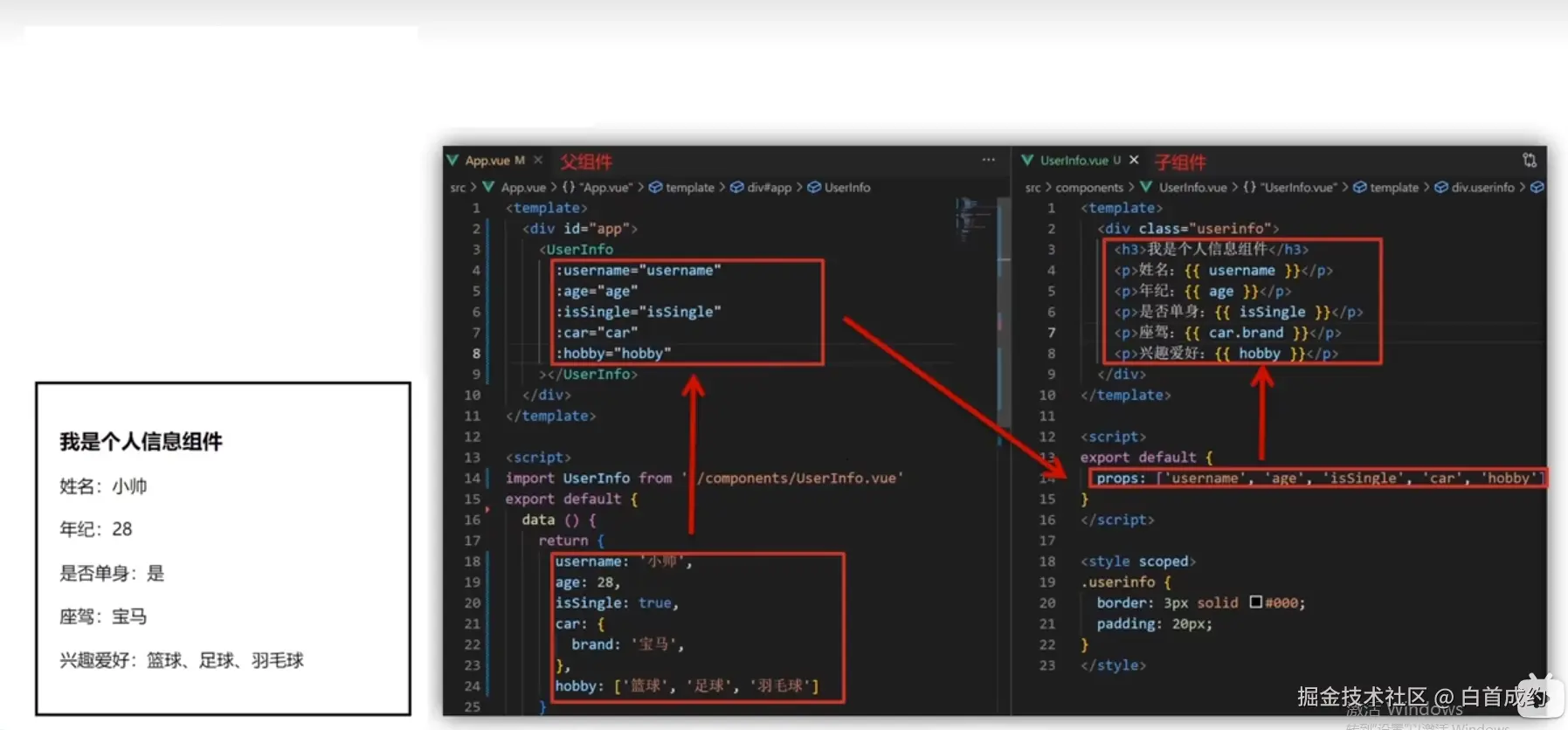
Task: Click the '兴趣爱好' line in preview box
Action: (x=182, y=660)
